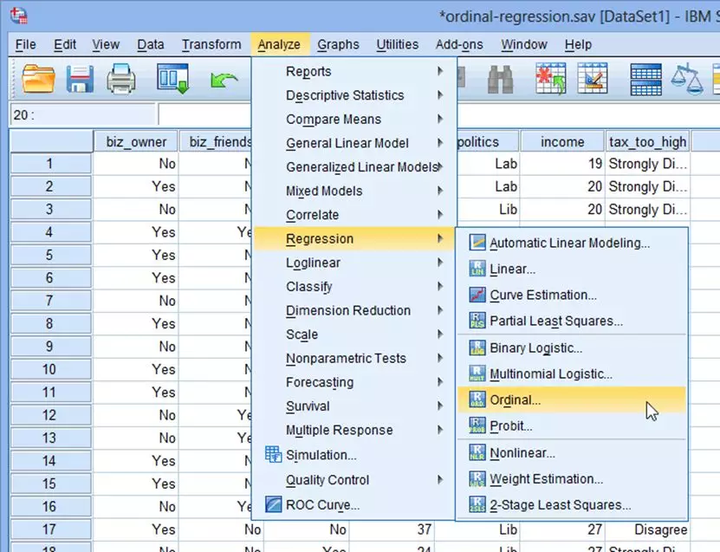Click the Curve Estimation icon
720x552 pixels.
[477, 294]
